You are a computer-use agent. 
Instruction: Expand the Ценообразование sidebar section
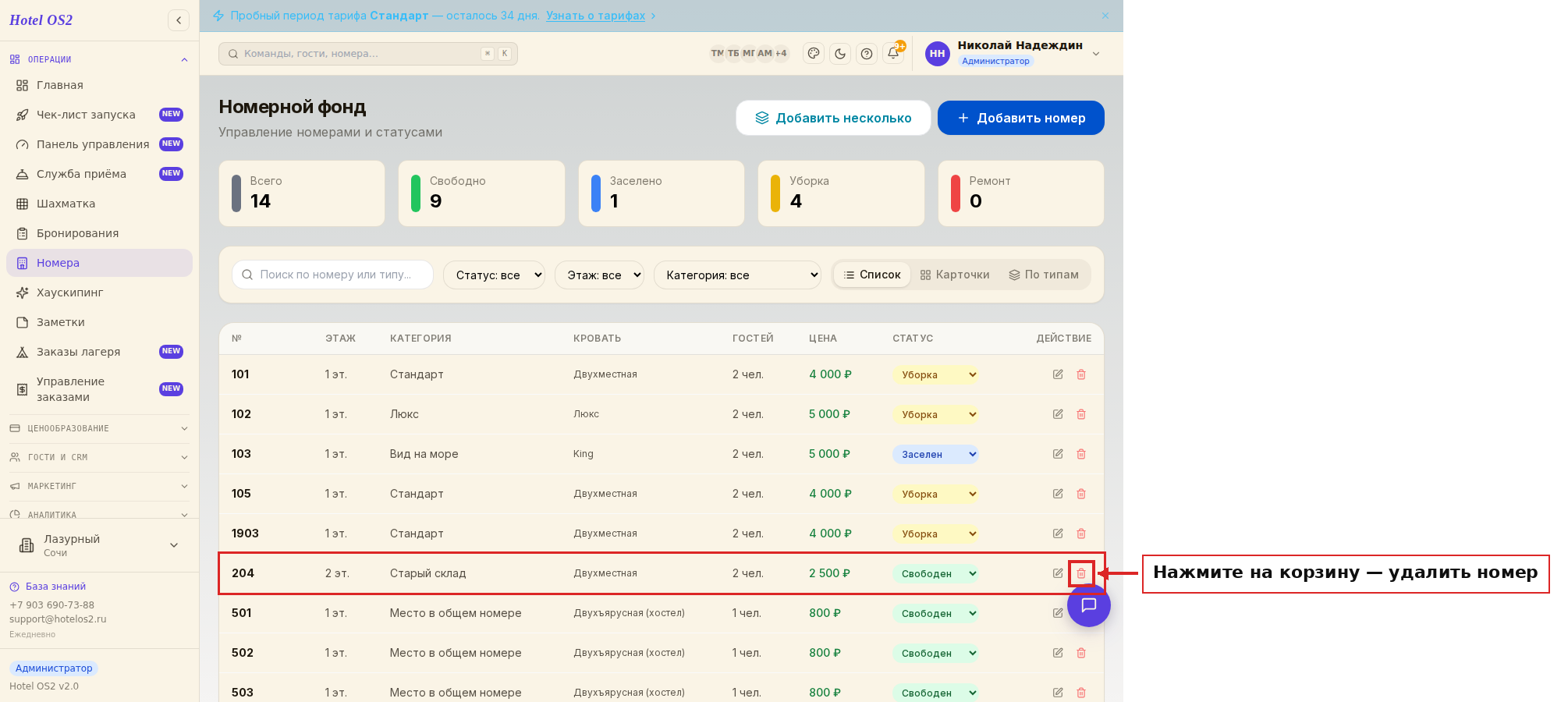pos(99,428)
